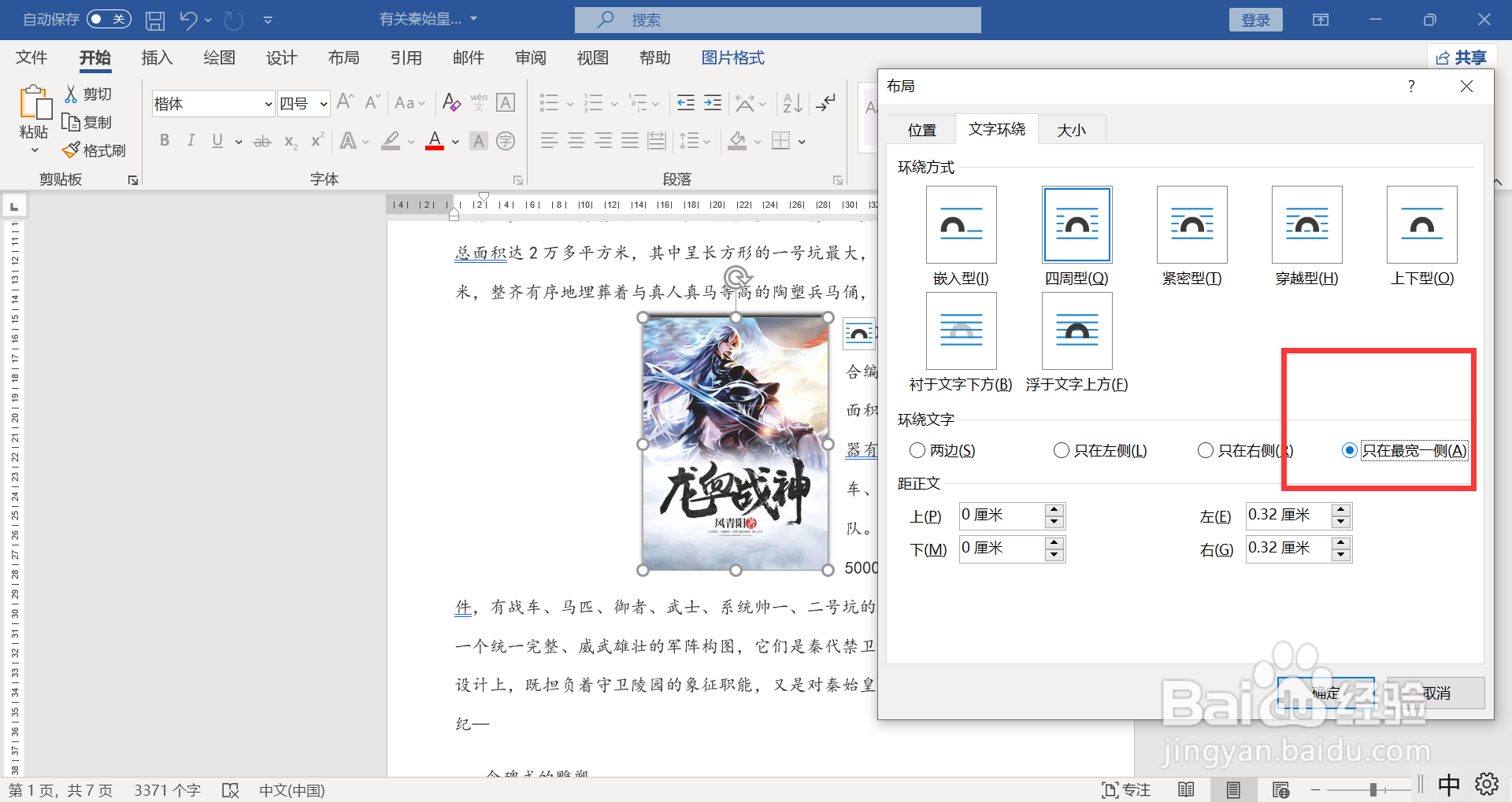The image size is (1512, 802).
Task: Center align text
Action: pyautogui.click(x=576, y=141)
